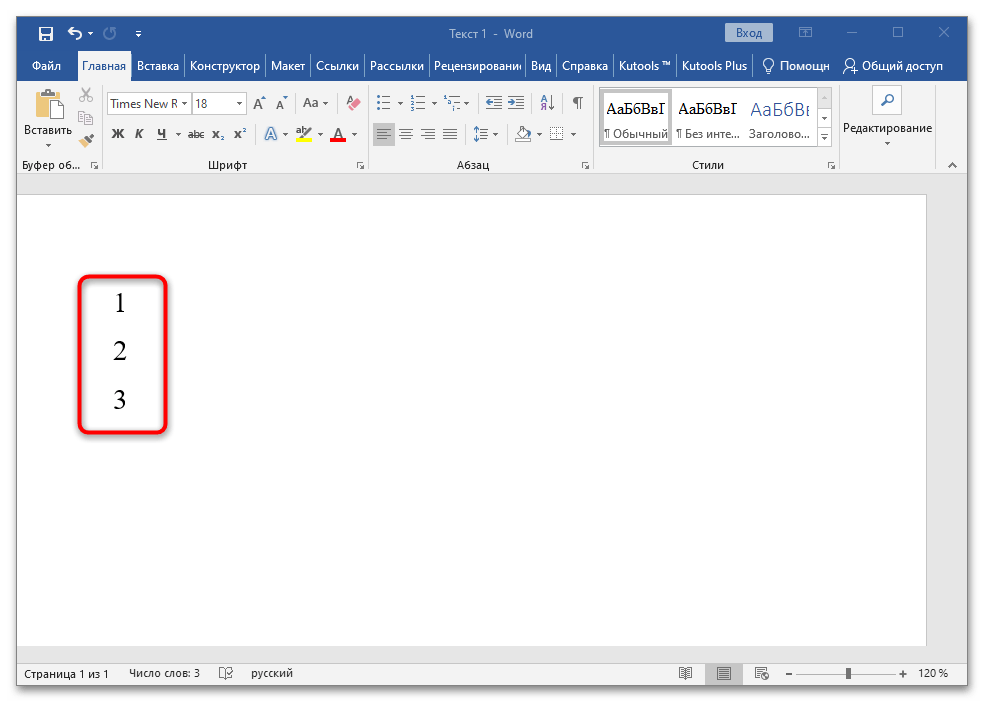Open the Файл menu

coord(46,66)
